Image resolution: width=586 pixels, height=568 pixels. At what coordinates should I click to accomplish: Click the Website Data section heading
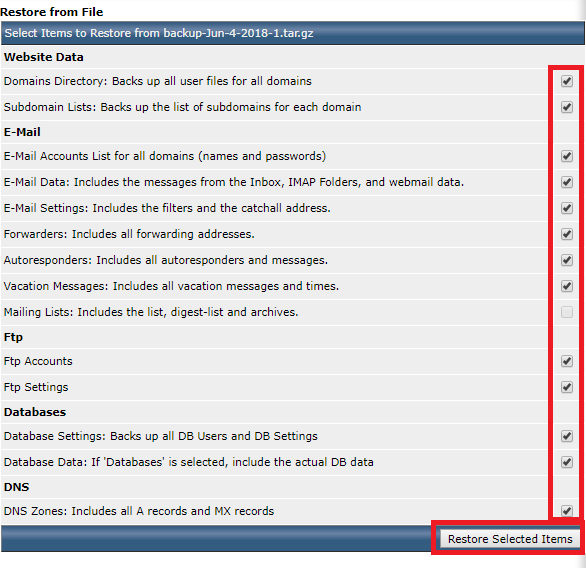coord(44,57)
